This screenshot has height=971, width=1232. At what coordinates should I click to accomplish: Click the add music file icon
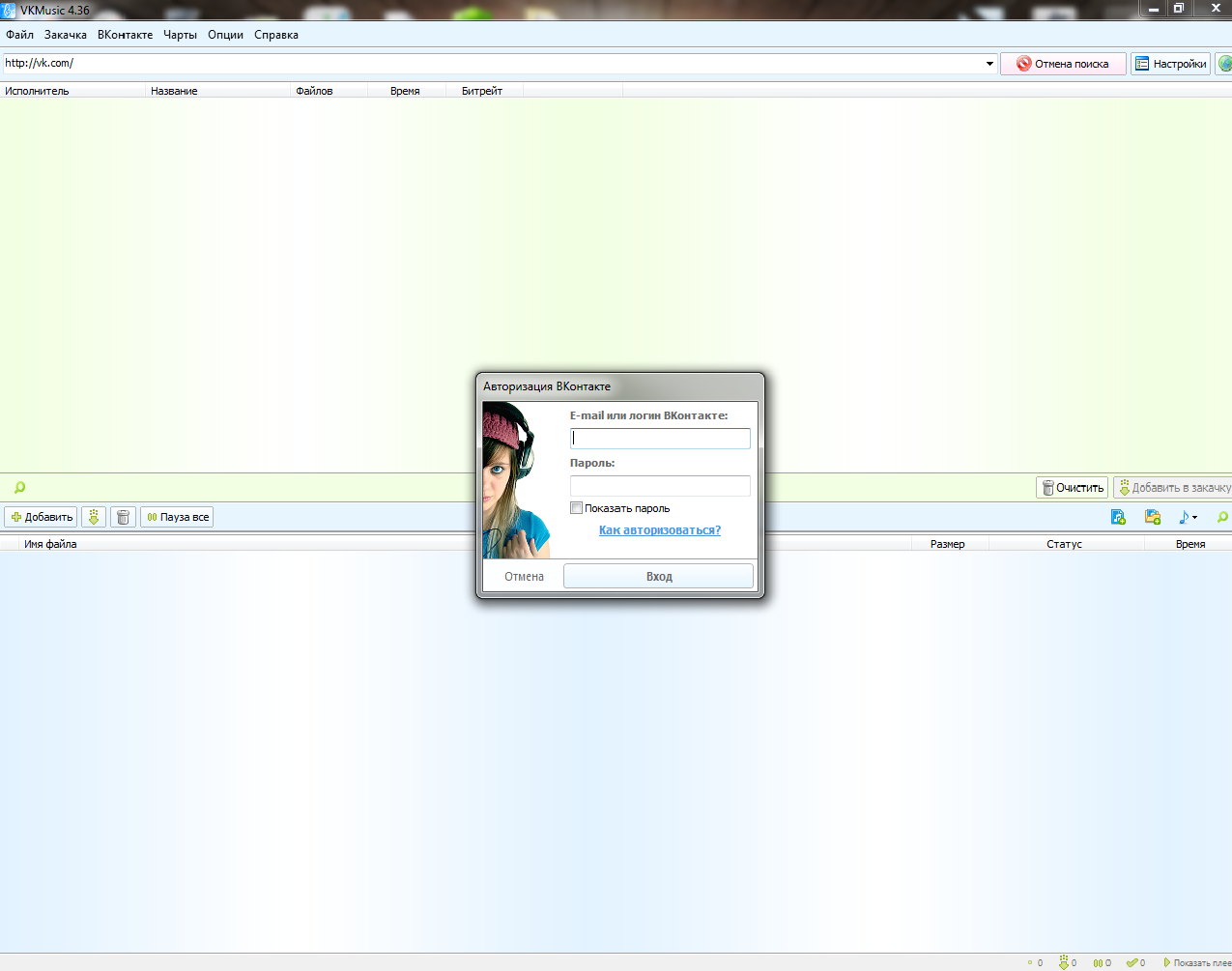[1118, 517]
